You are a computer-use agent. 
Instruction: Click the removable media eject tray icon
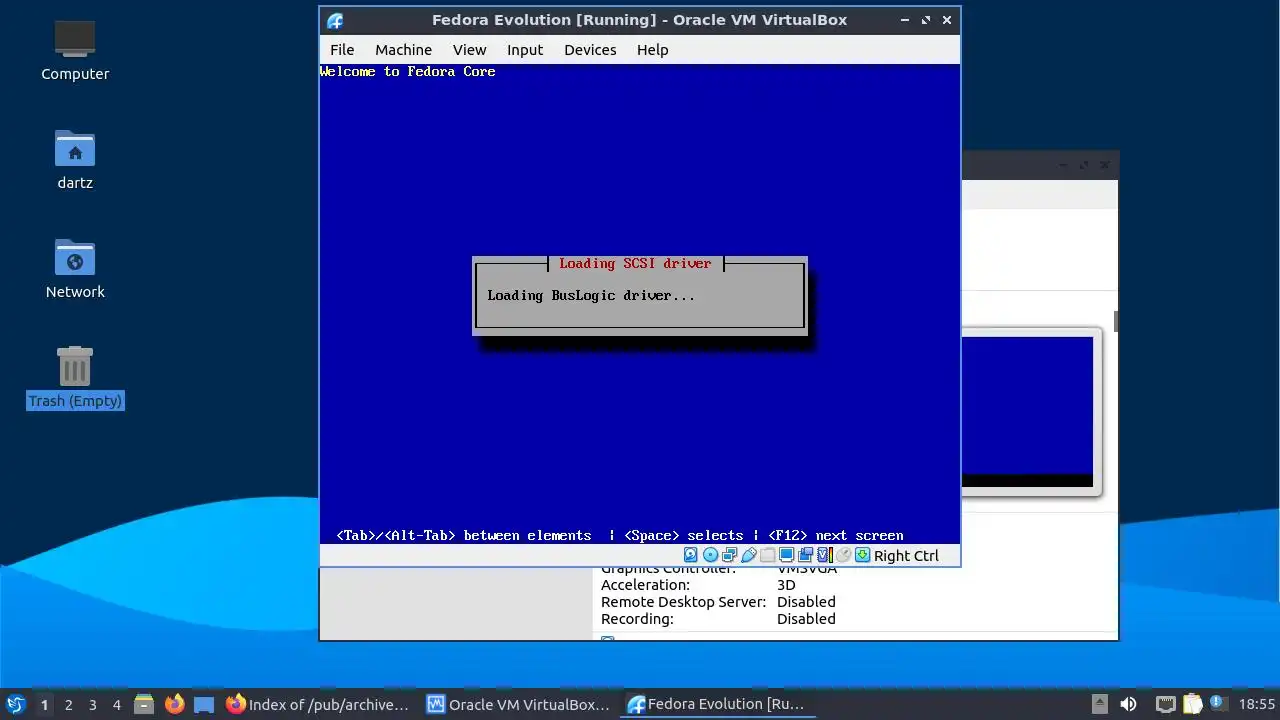(1099, 704)
